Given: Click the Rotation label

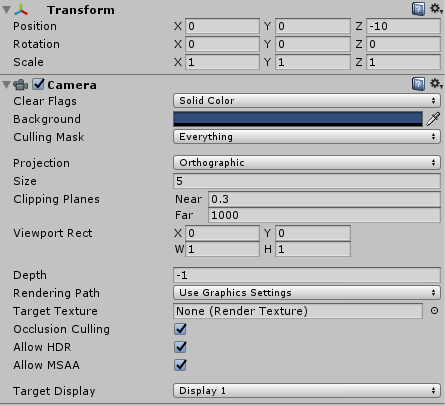Looking at the screenshot, I should [37, 44].
